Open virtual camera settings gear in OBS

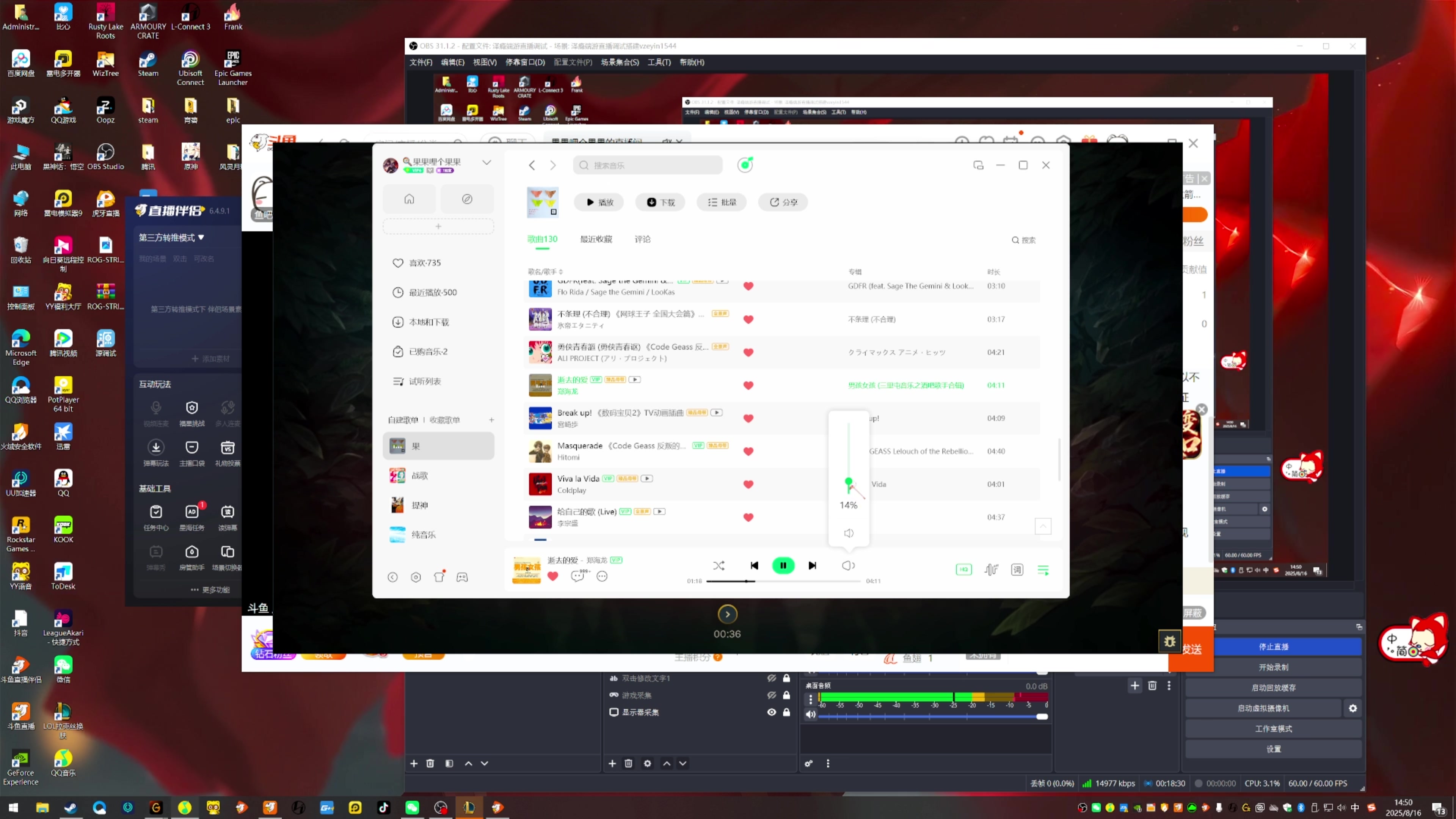tap(1353, 708)
